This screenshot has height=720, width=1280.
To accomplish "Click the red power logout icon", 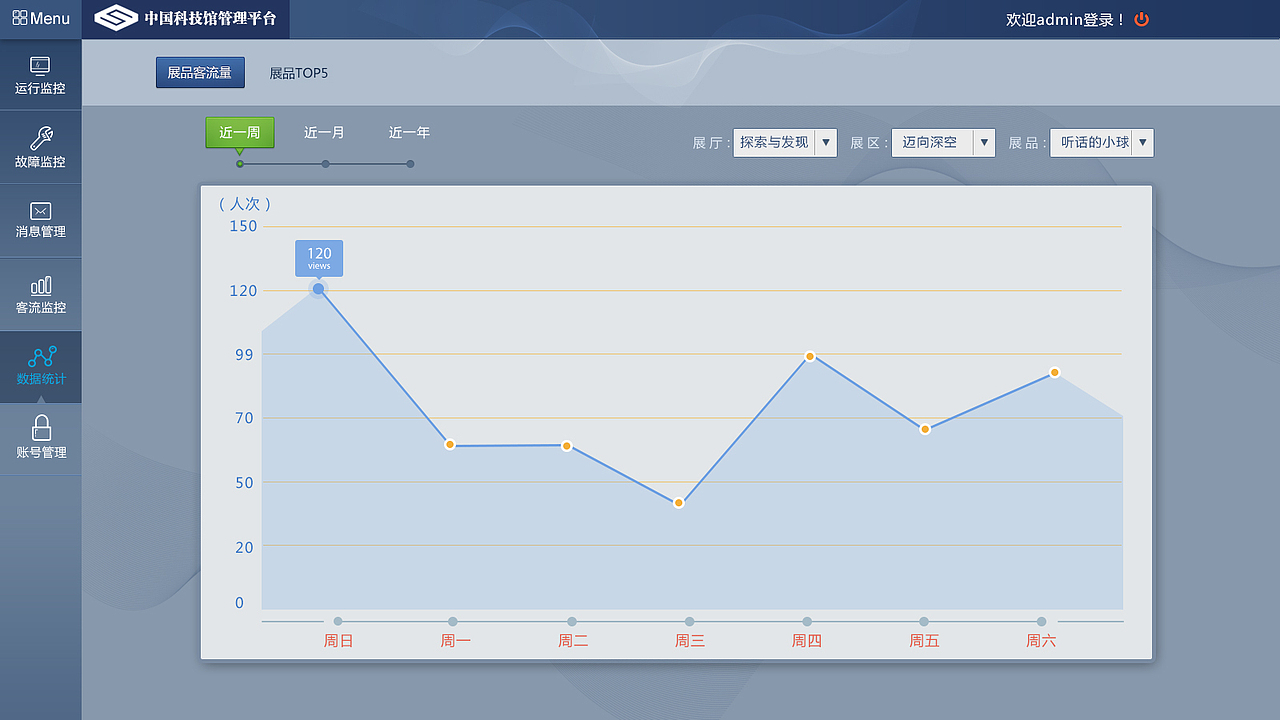I will [x=1142, y=19].
